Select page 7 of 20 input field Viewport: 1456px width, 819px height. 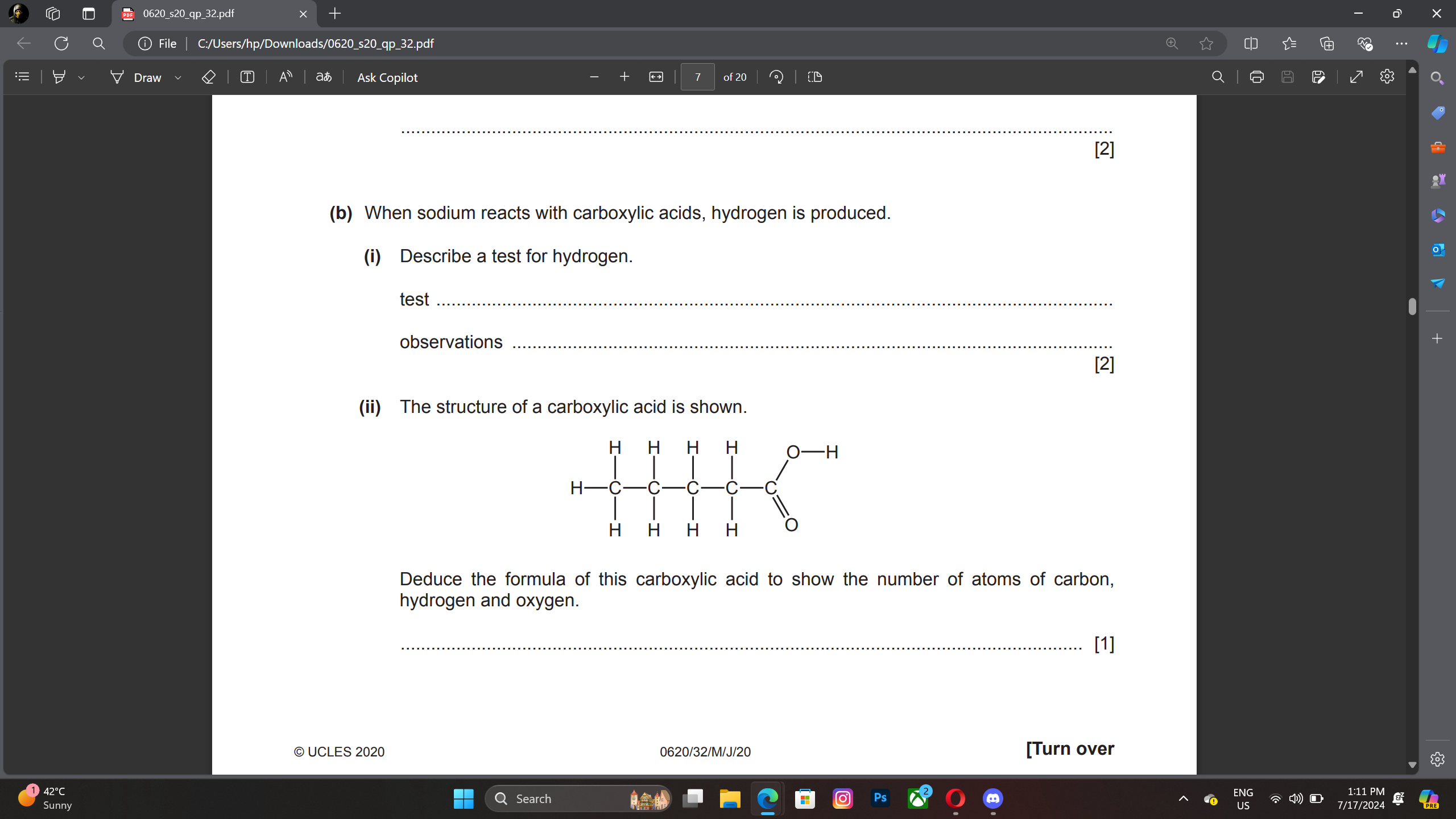[x=698, y=77]
